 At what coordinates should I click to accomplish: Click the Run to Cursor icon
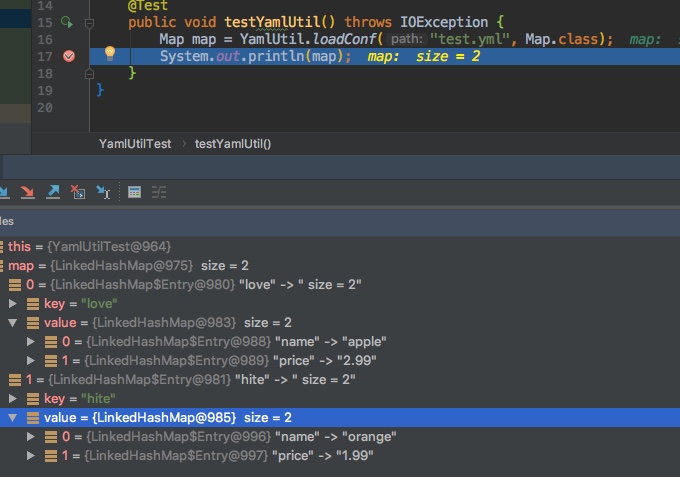coord(103,192)
